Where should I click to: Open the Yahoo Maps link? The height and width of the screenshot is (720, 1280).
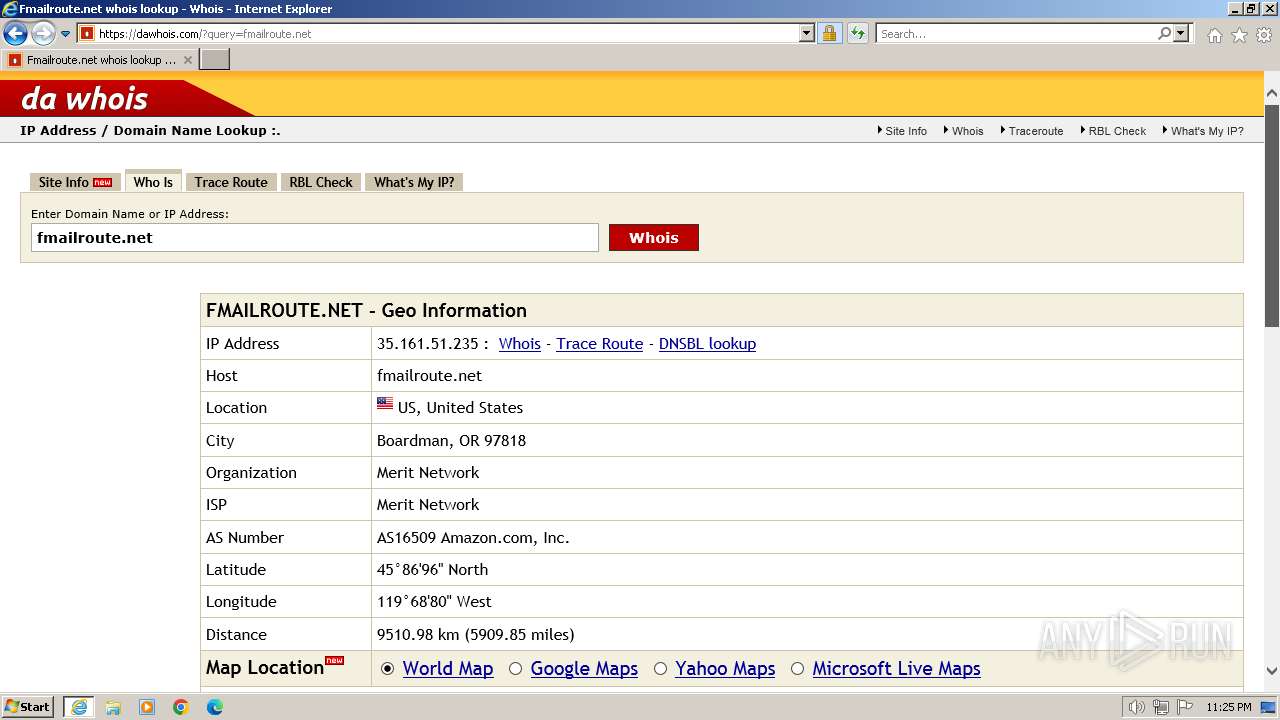[725, 669]
